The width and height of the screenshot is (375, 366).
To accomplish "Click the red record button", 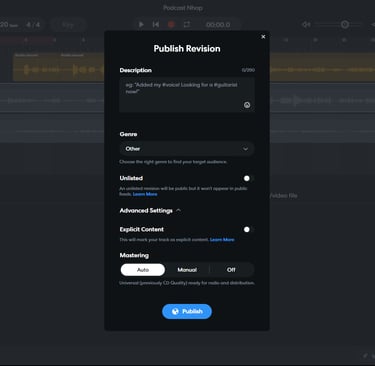I will 171,24.
